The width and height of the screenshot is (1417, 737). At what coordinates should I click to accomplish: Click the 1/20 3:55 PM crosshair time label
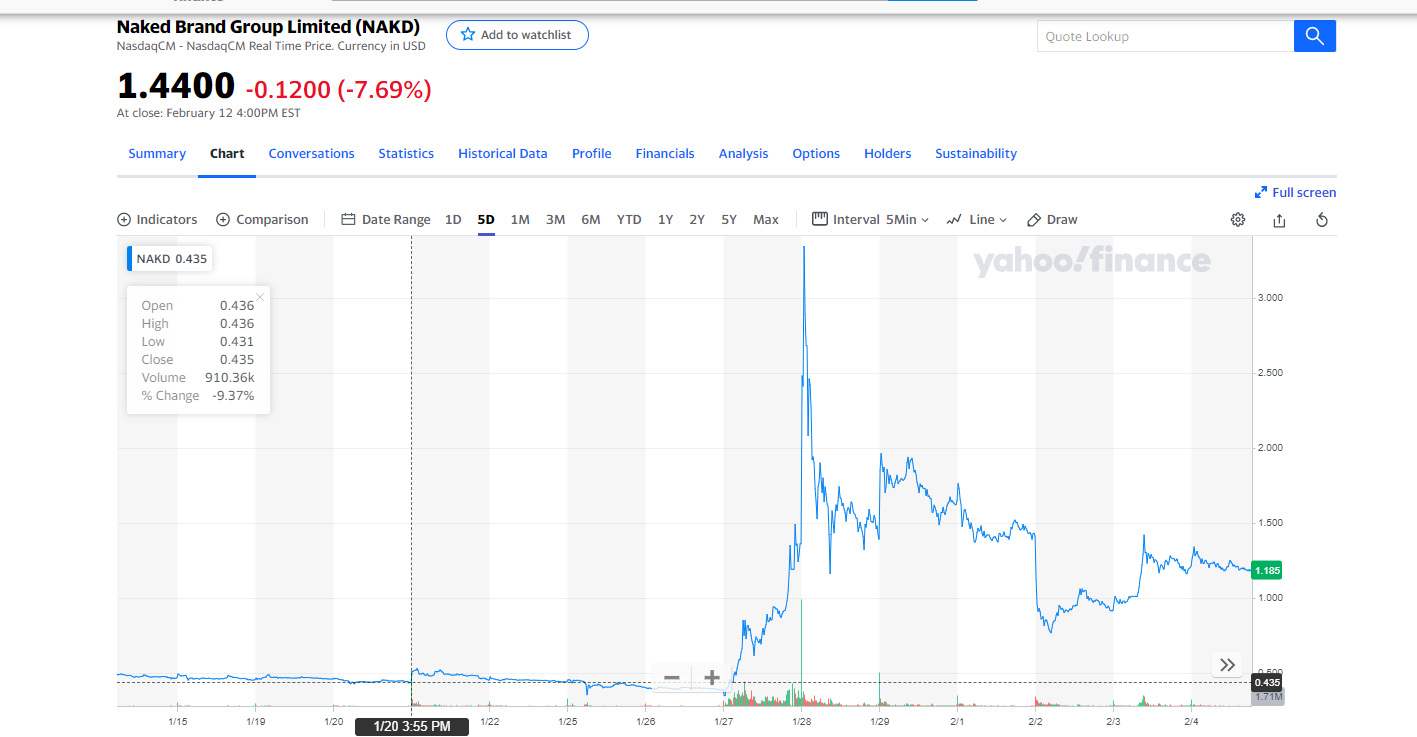(412, 726)
